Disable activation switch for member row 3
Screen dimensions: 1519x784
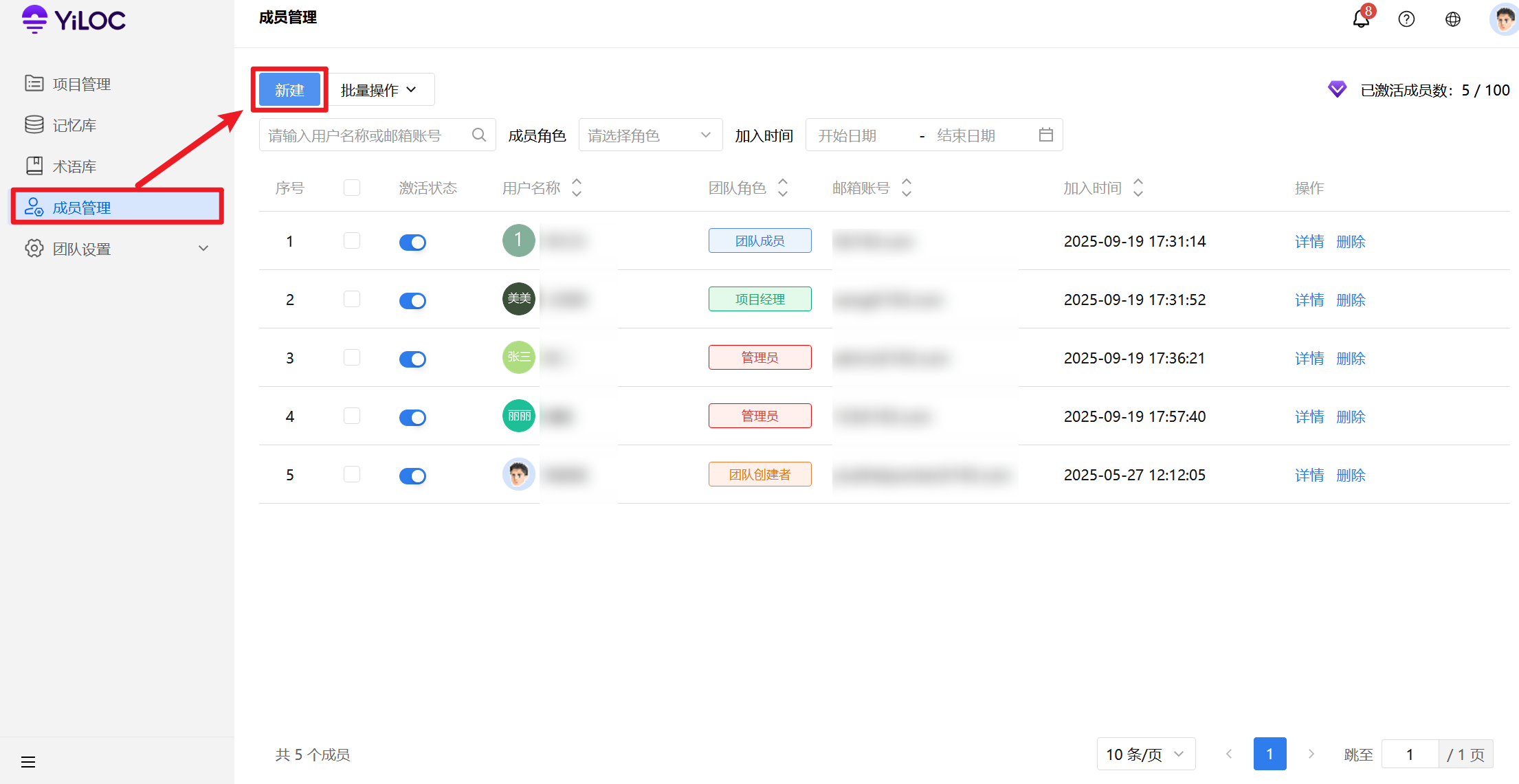click(x=412, y=359)
